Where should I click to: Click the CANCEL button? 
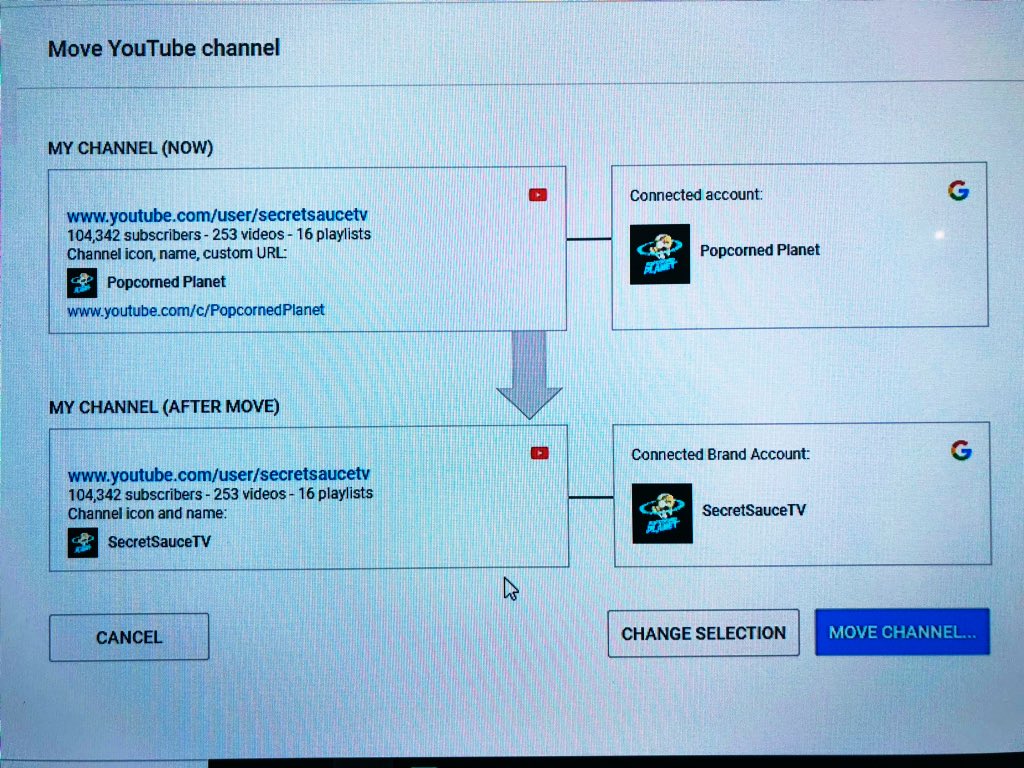[129, 637]
